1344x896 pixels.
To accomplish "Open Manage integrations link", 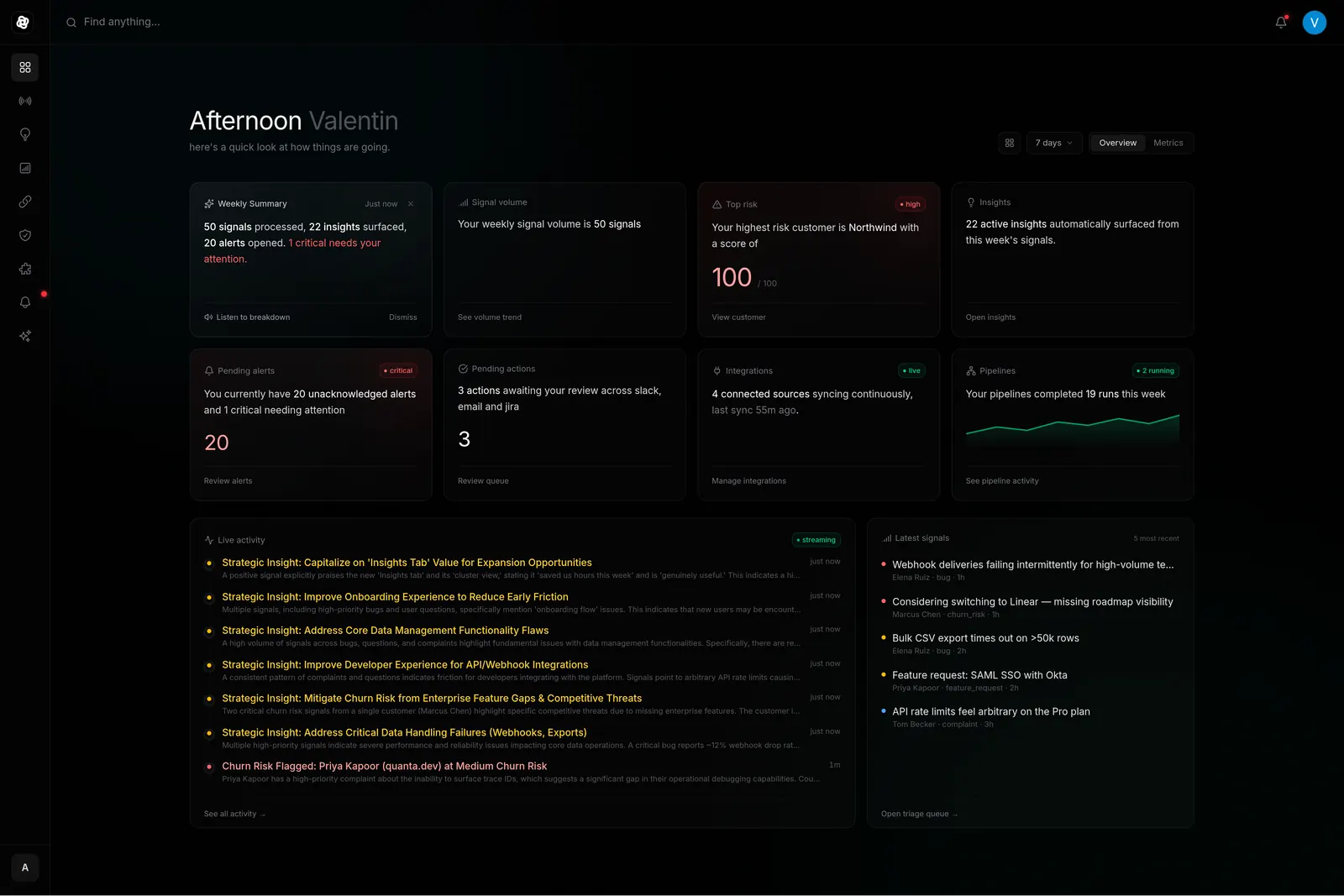I will 748,480.
